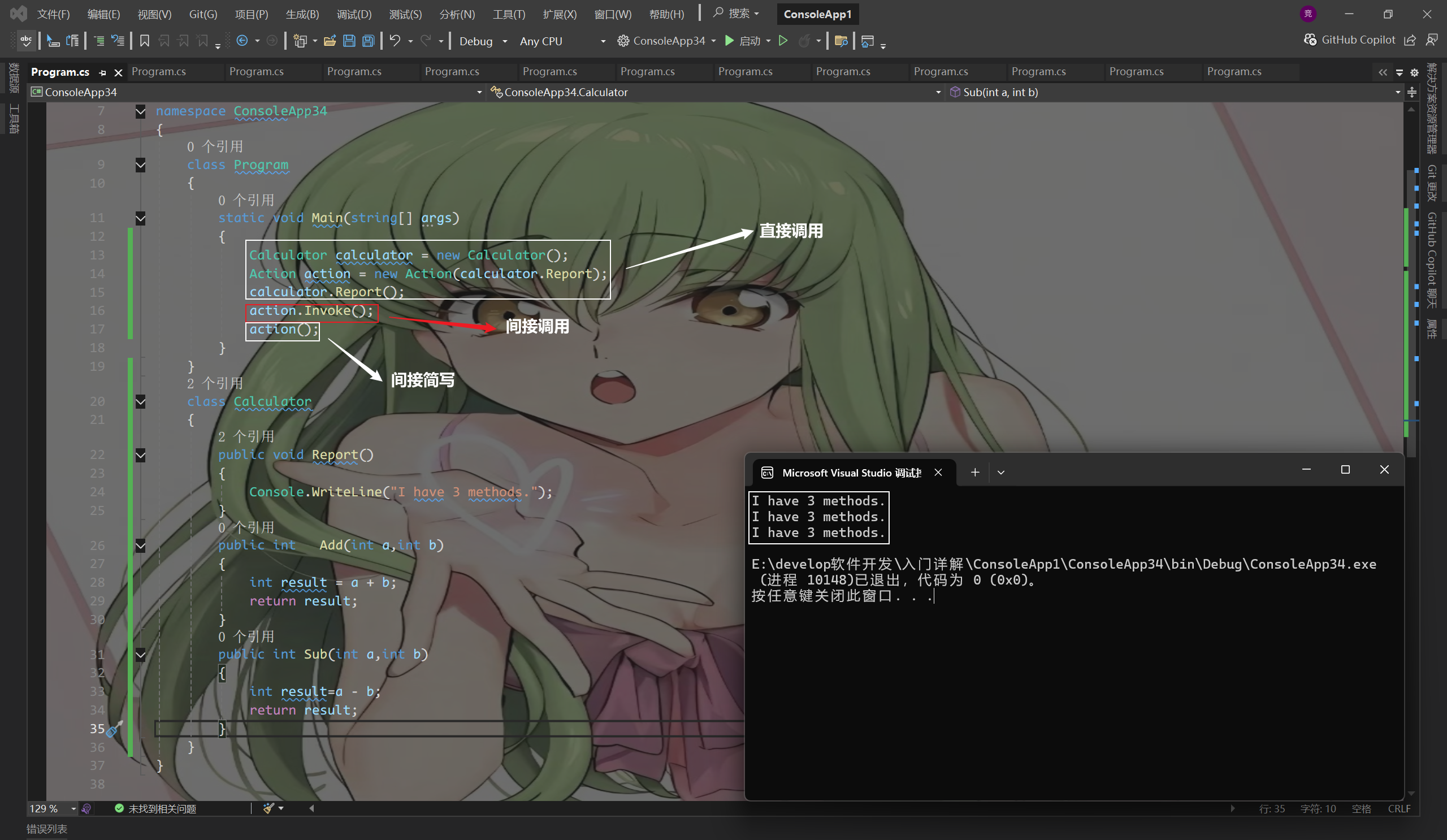The height and width of the screenshot is (840, 1447).
Task: Click the blue Navigate Backward arrow
Action: (x=242, y=41)
